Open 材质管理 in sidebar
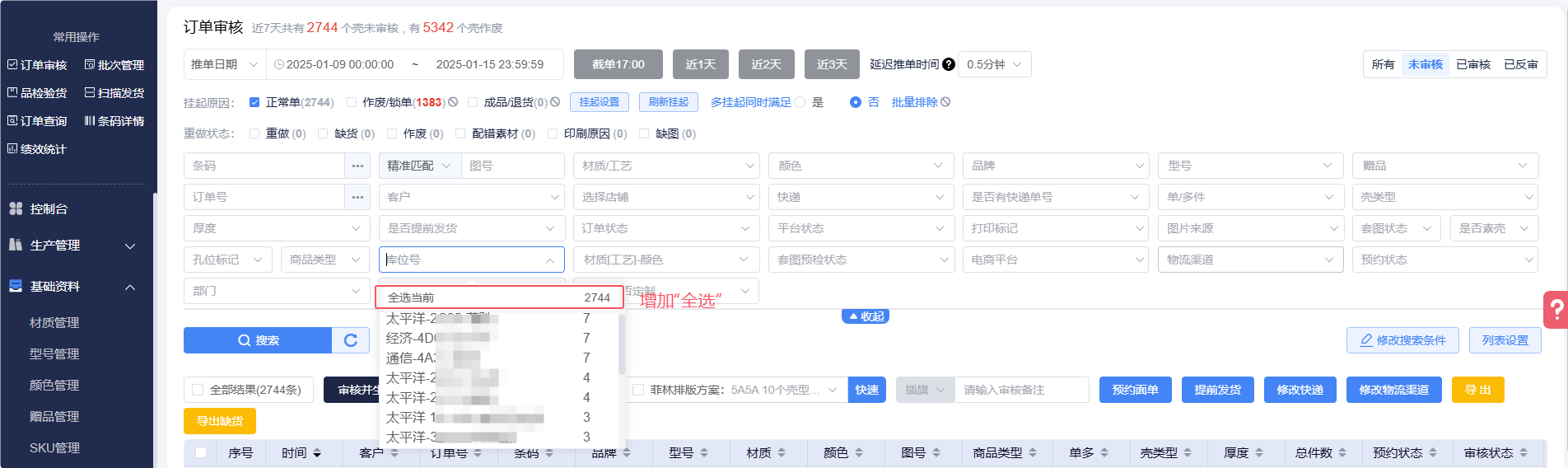Image resolution: width=1568 pixels, height=468 pixels. tap(54, 323)
